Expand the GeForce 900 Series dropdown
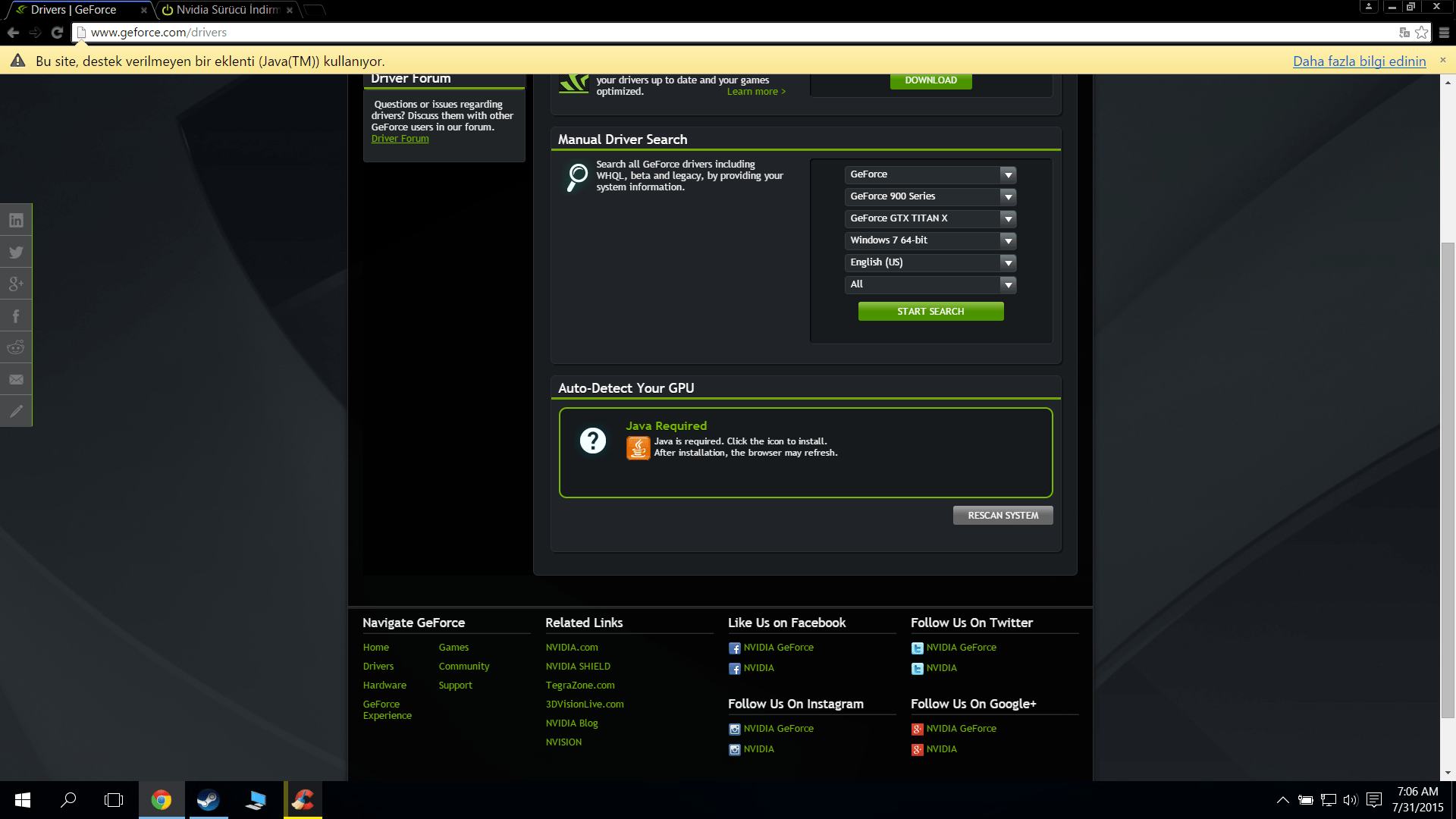The image size is (1456, 819). 930,196
